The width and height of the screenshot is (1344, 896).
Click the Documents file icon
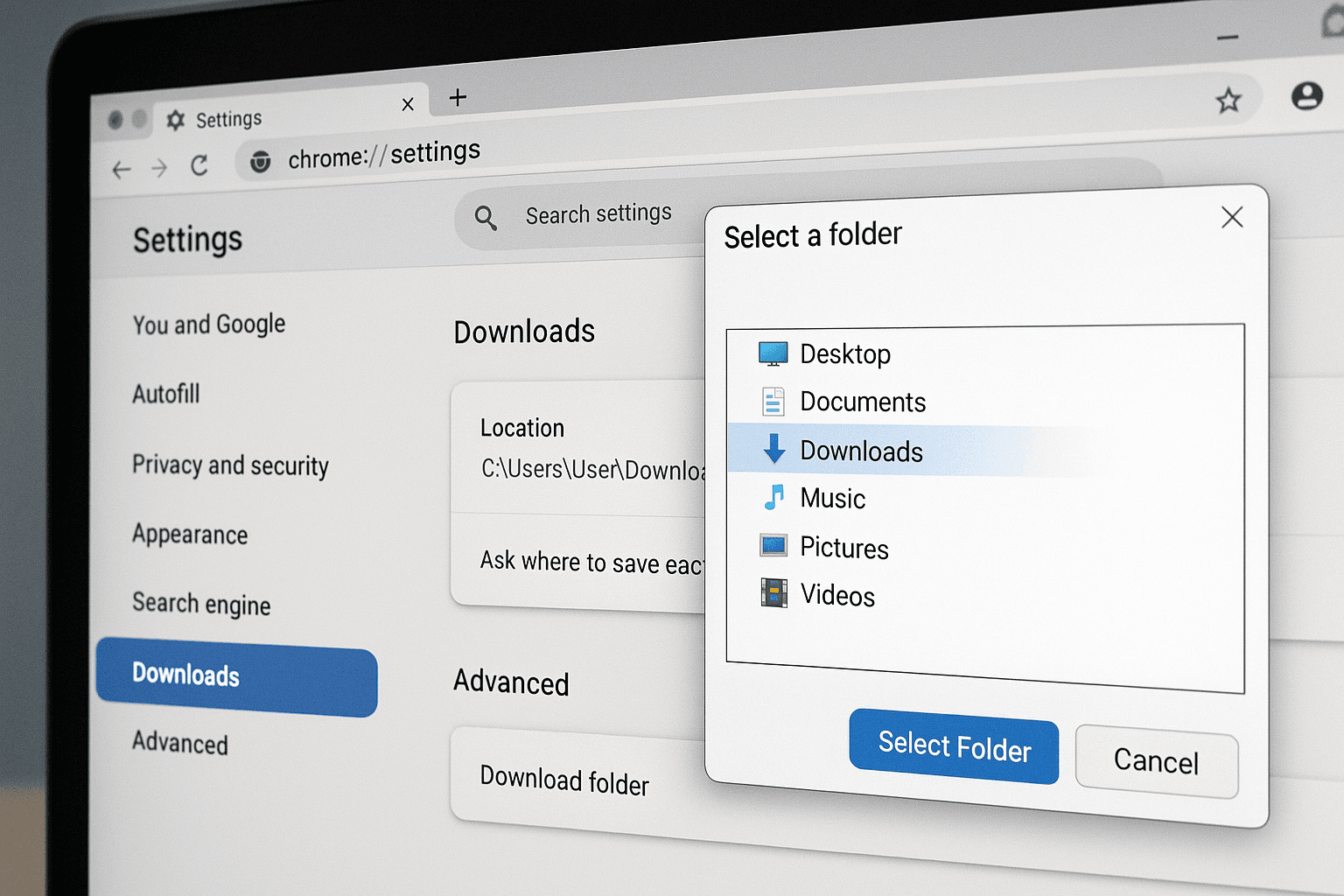point(773,402)
